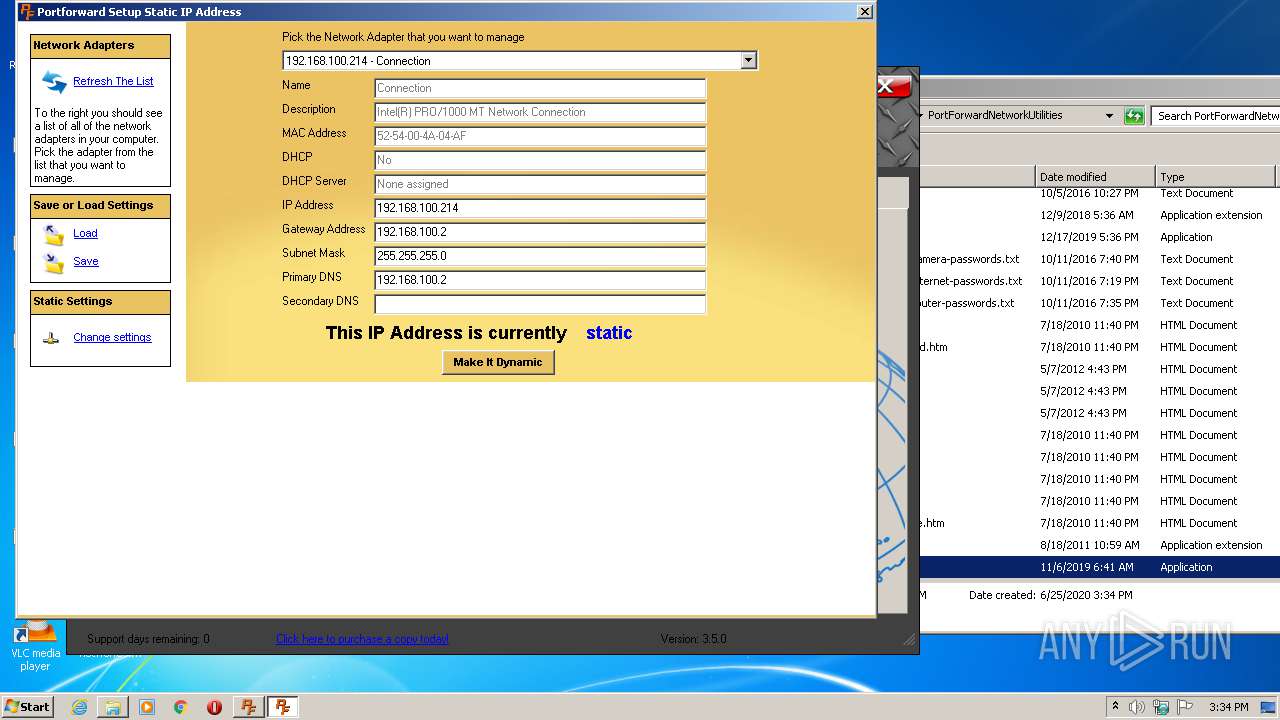This screenshot has width=1280, height=720.
Task: Launch Chrome from the taskbar
Action: coord(181,707)
